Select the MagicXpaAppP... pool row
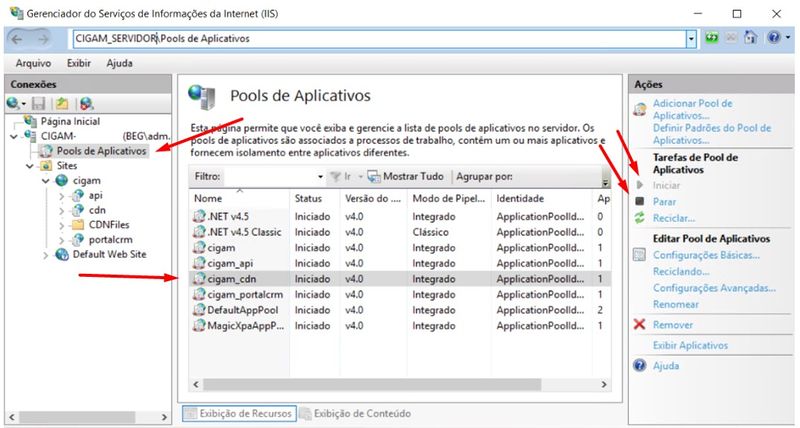 [x=399, y=325]
